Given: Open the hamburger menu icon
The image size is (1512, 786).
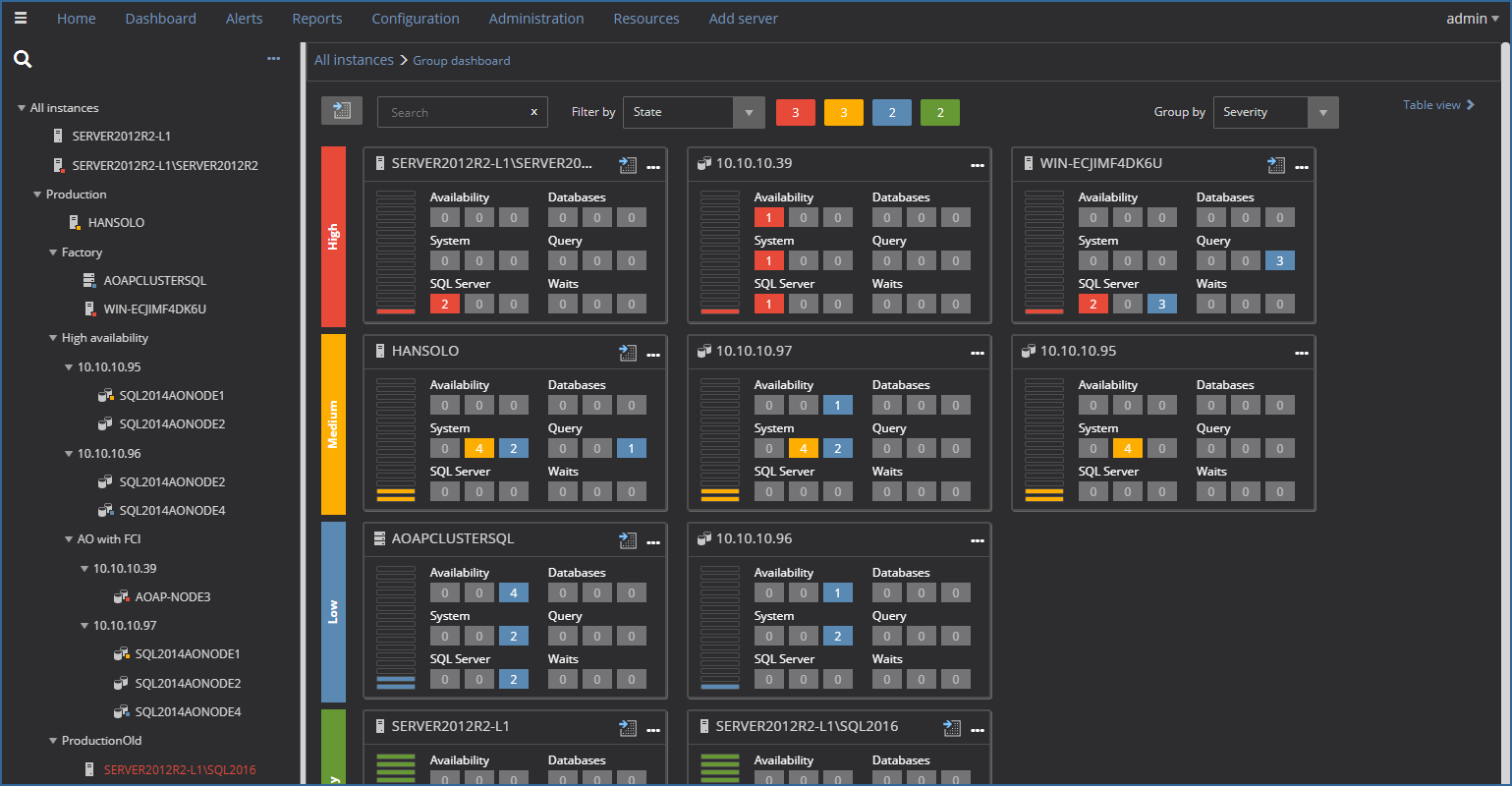Looking at the screenshot, I should click(x=21, y=18).
